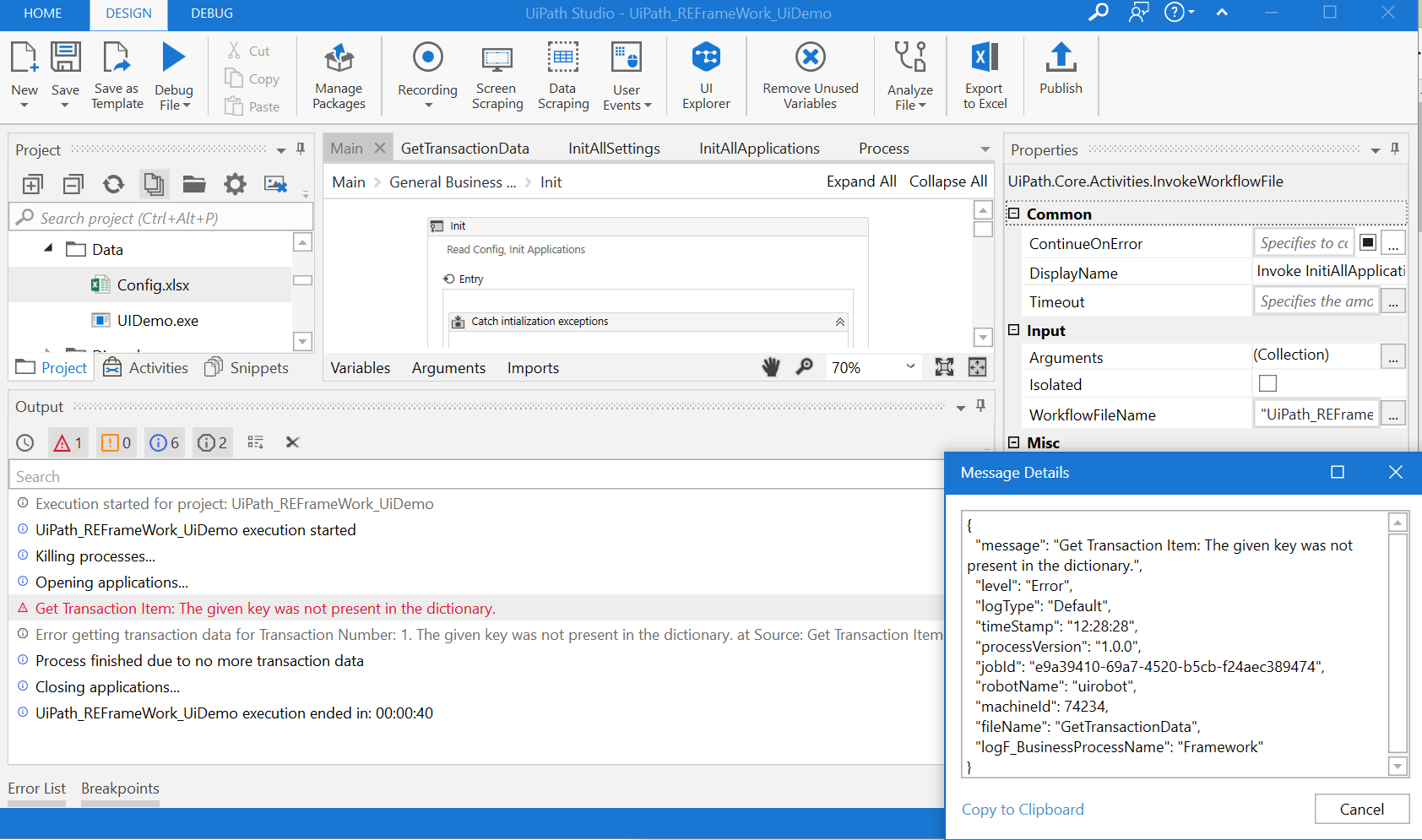Open the Arguments collection ellipsis button
1422x840 pixels.
pyautogui.click(x=1393, y=356)
